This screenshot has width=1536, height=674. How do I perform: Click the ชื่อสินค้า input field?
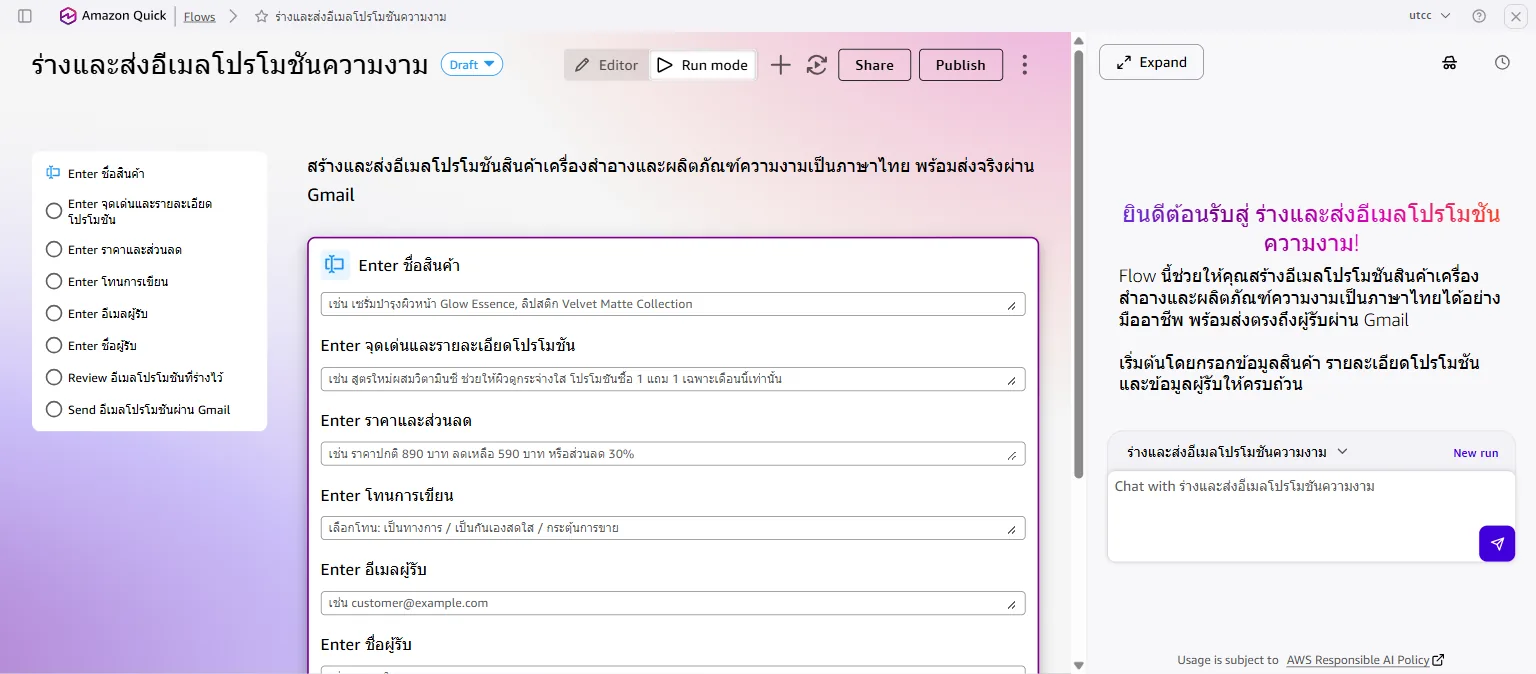click(673, 304)
